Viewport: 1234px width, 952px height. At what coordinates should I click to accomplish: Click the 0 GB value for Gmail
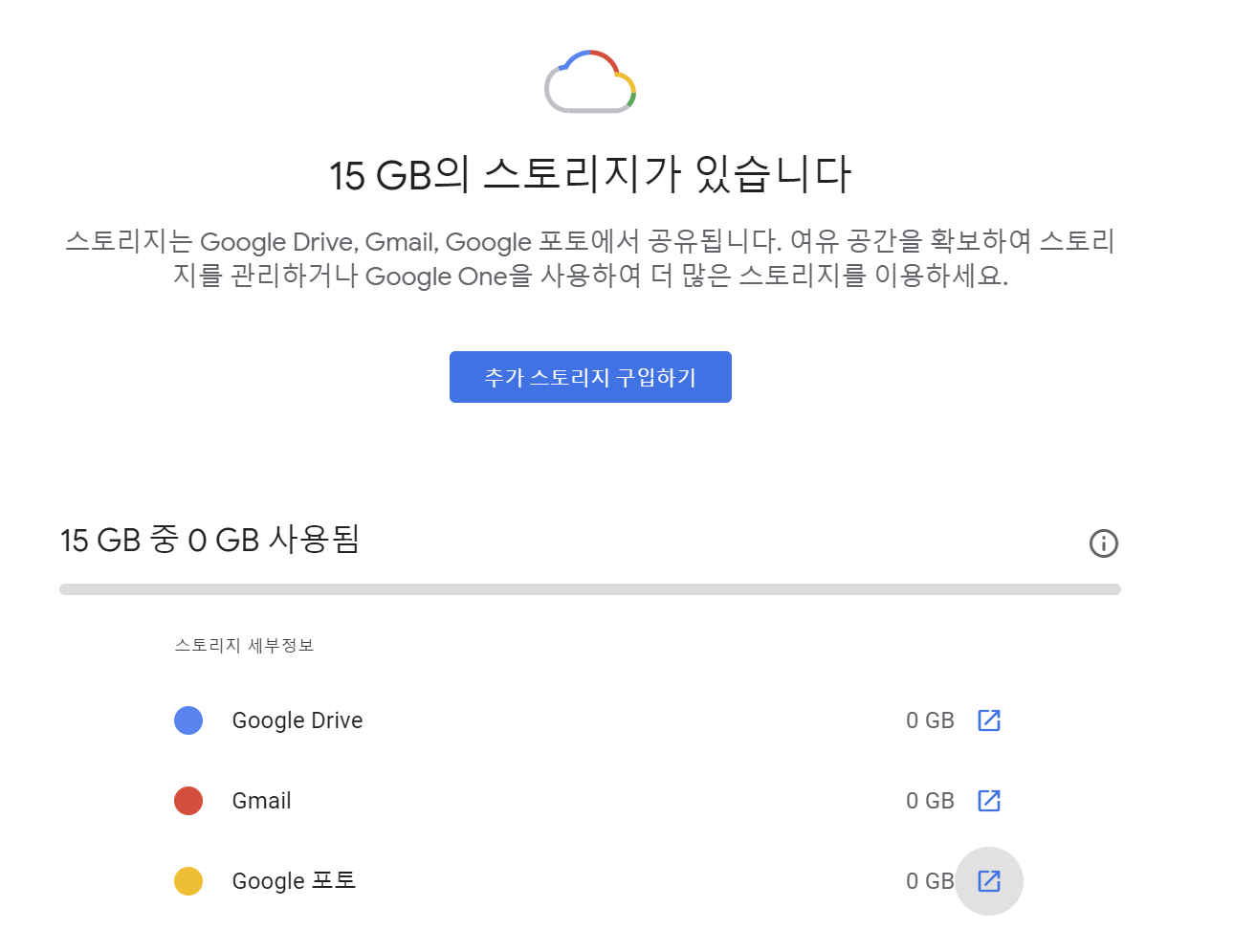pyautogui.click(x=930, y=801)
